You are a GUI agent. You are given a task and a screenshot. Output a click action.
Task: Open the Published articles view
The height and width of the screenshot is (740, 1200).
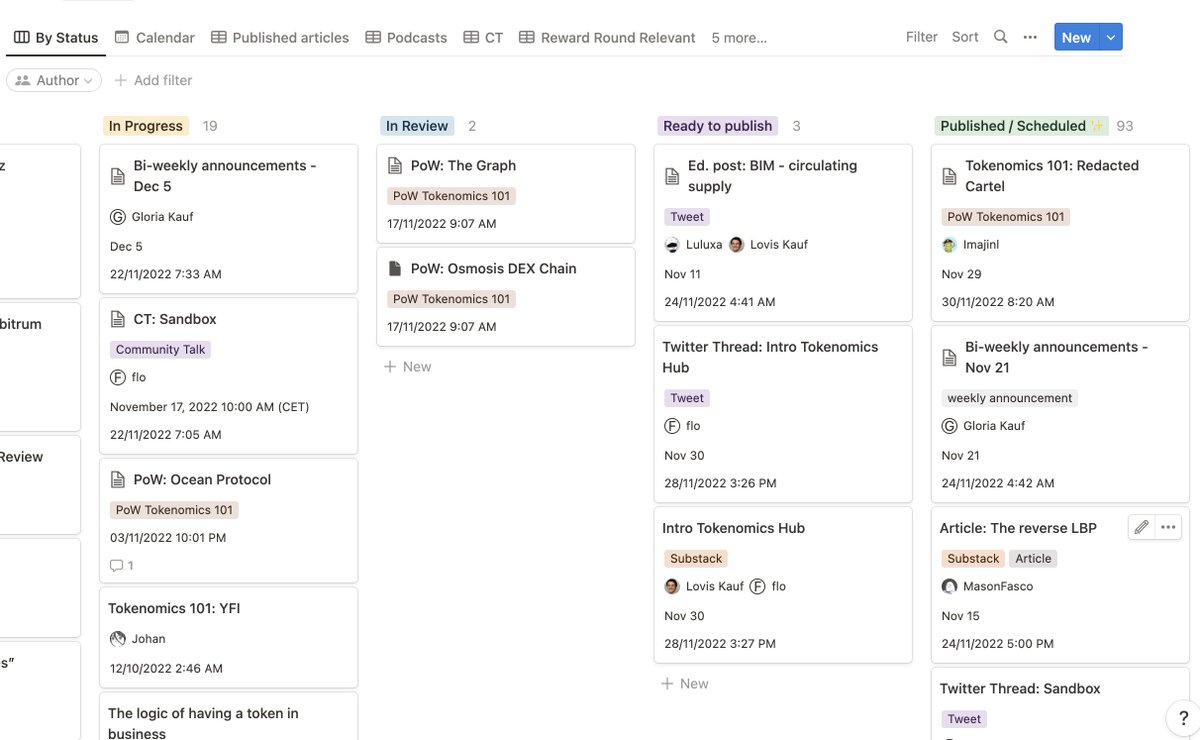click(x=280, y=38)
